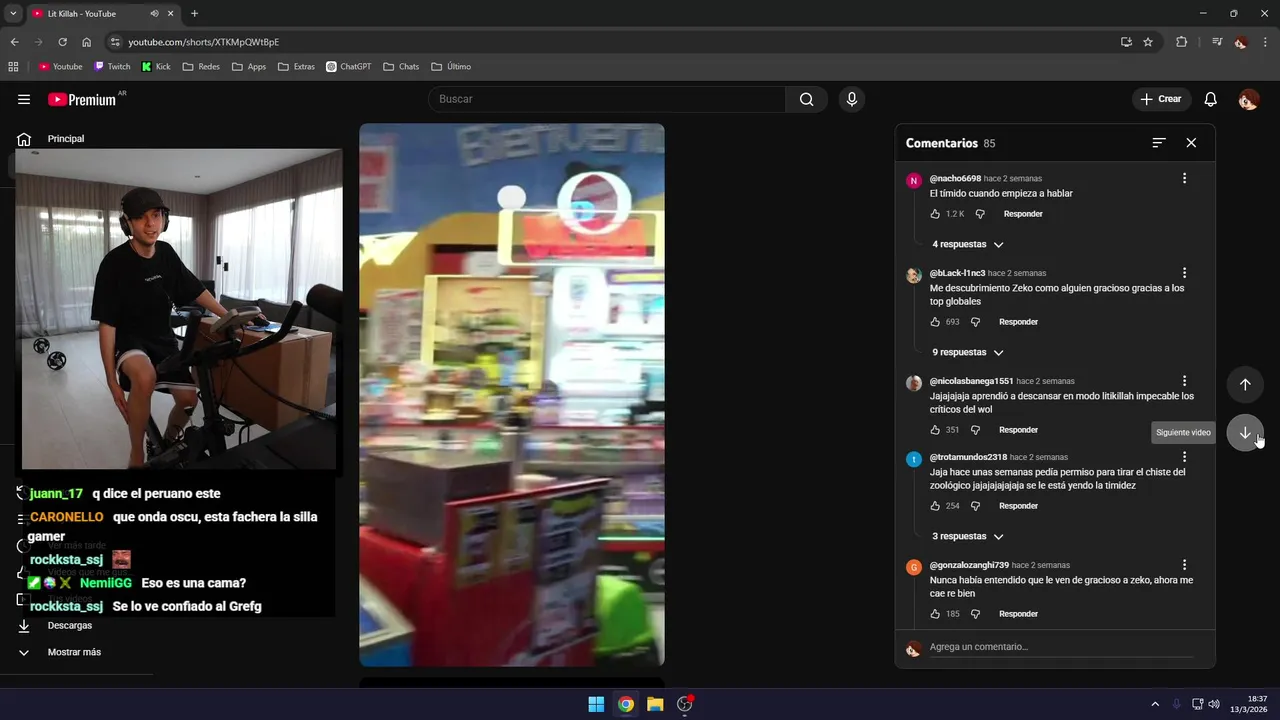1280x720 pixels.
Task: Open the Chrome extensions puzzle icon
Action: [1181, 42]
